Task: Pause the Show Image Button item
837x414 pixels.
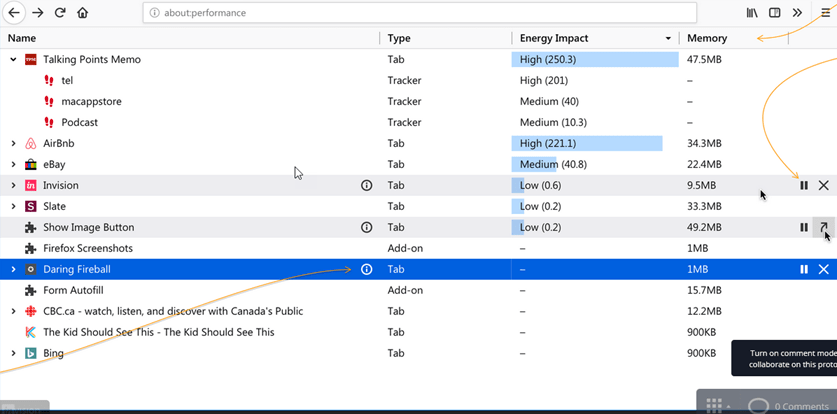Action: [x=804, y=227]
